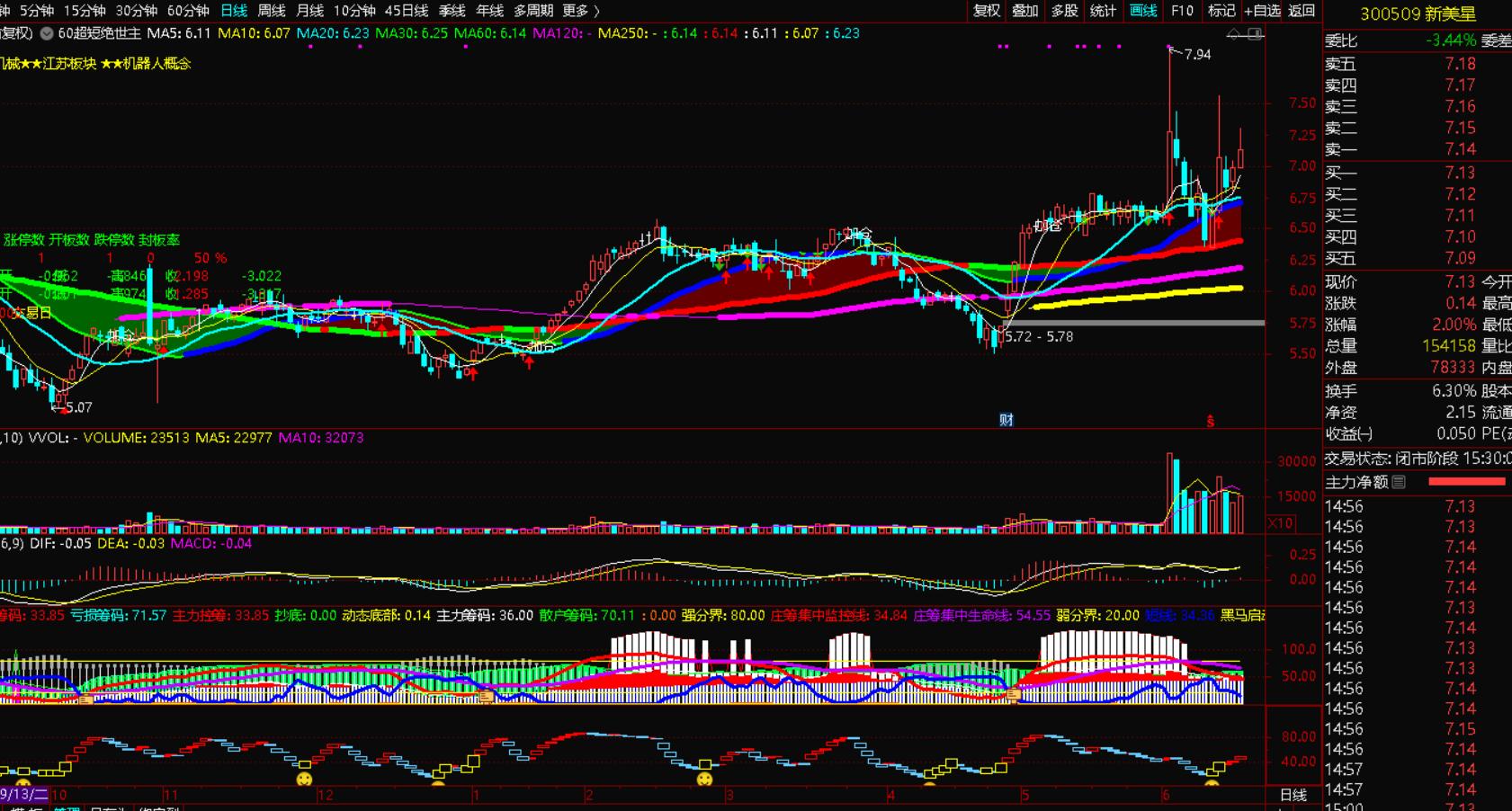This screenshot has width=1512, height=811.
Task: Click the 主力净额 red bar
Action: point(1467,482)
